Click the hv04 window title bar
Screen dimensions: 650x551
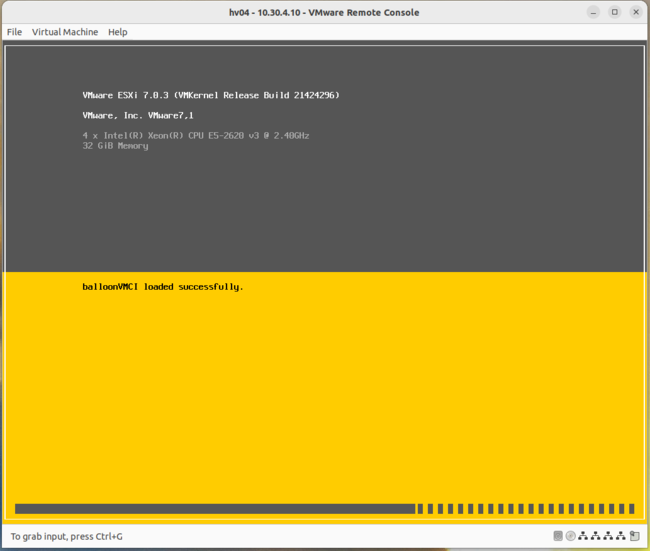pyautogui.click(x=324, y=12)
